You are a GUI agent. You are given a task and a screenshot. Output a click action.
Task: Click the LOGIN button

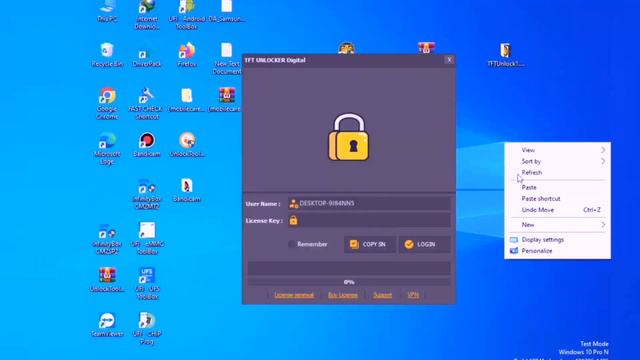tap(424, 244)
